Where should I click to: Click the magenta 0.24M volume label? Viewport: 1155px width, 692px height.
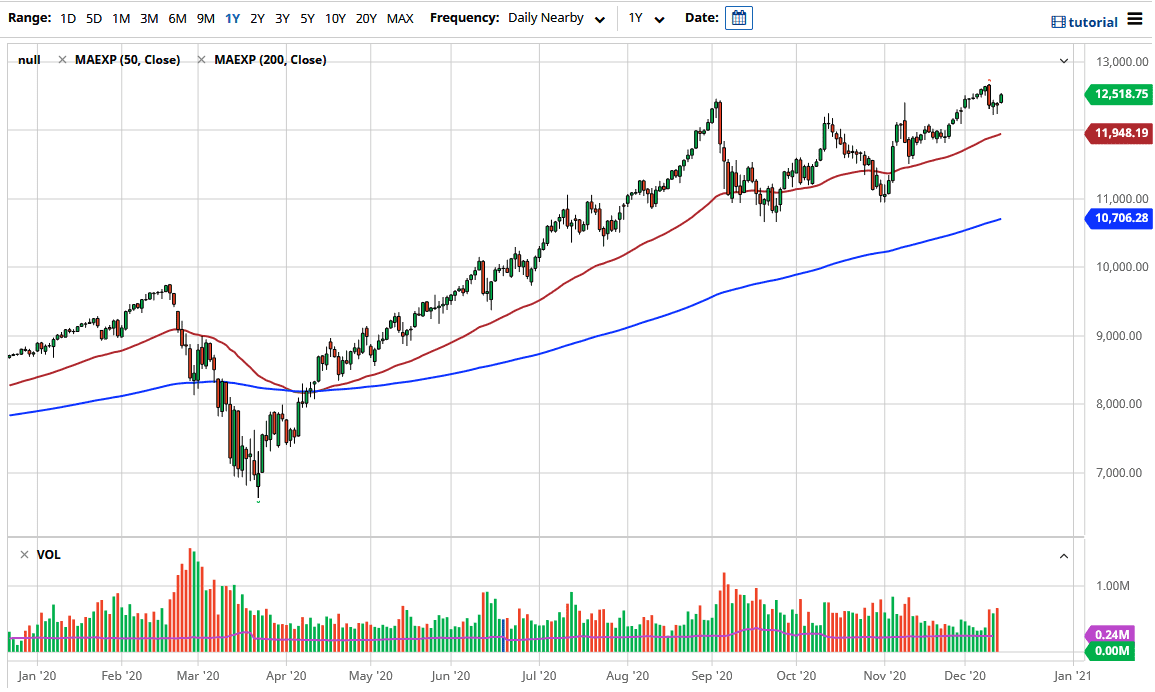(x=1113, y=634)
